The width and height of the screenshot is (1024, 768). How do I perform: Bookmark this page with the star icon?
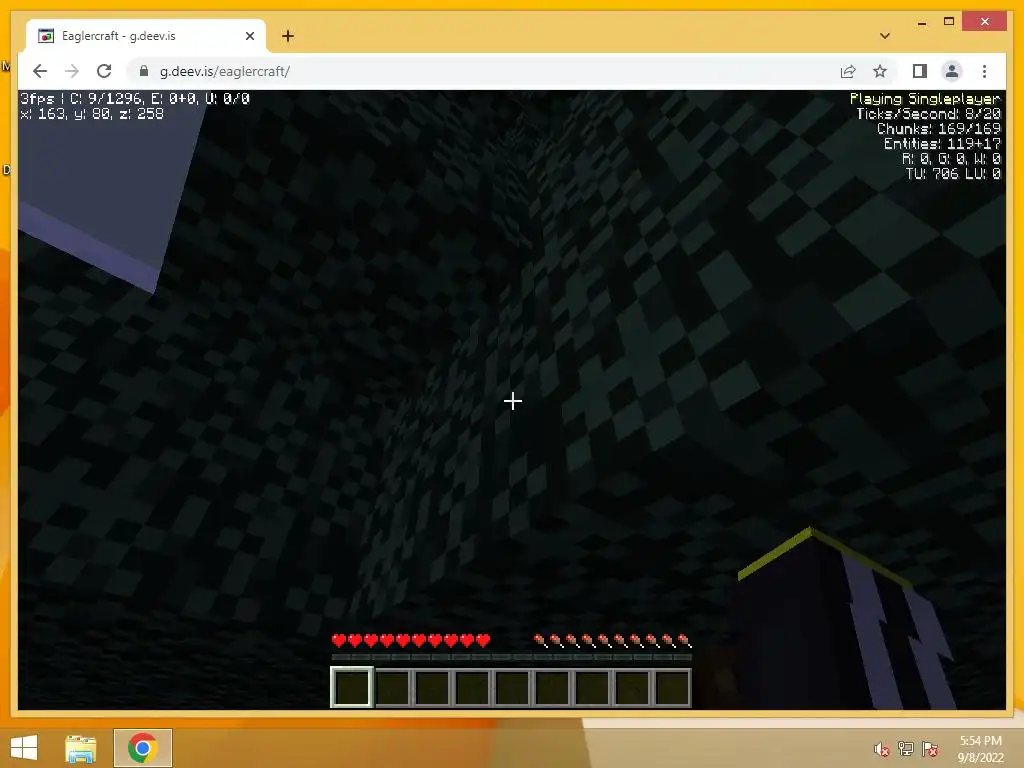click(880, 71)
